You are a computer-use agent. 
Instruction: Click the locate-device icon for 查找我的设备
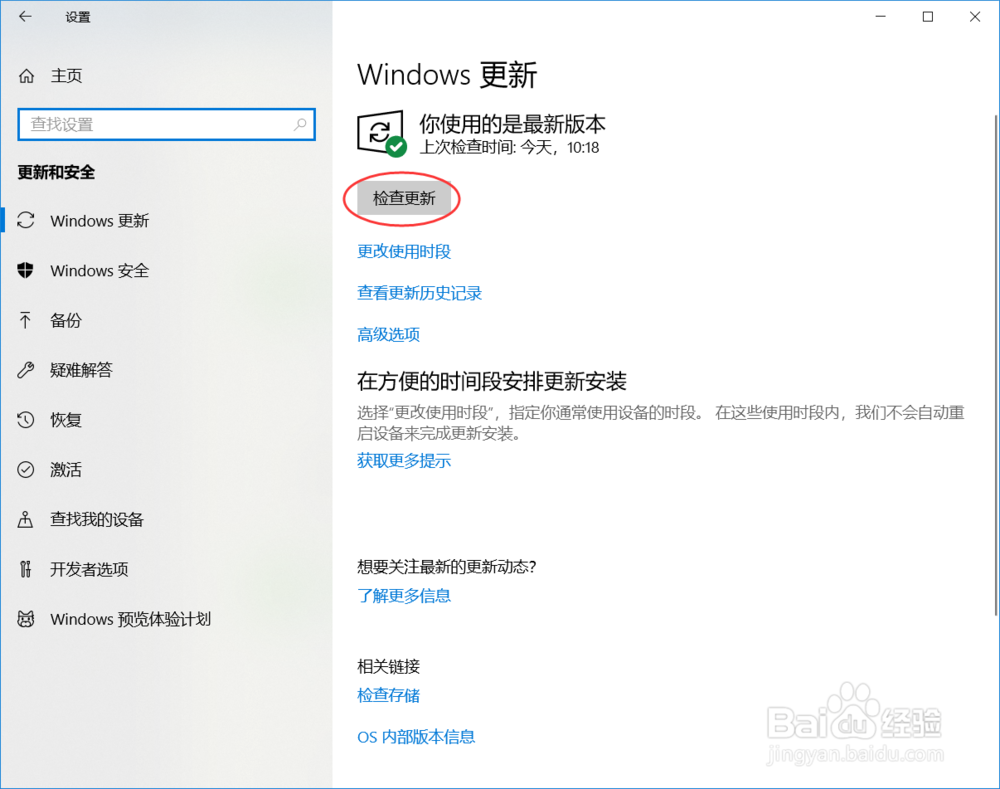pyautogui.click(x=26, y=519)
